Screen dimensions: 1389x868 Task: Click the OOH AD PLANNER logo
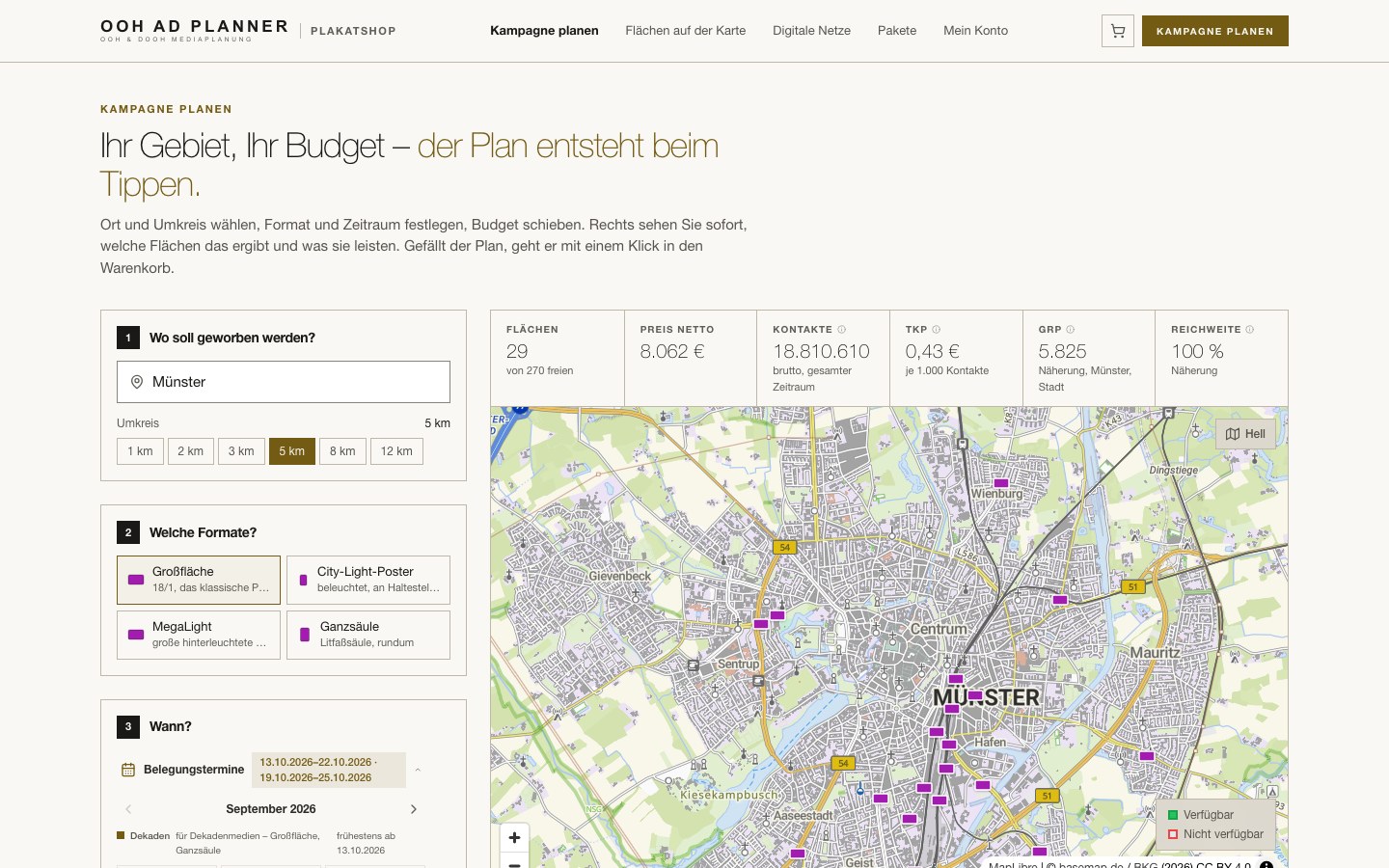[194, 30]
